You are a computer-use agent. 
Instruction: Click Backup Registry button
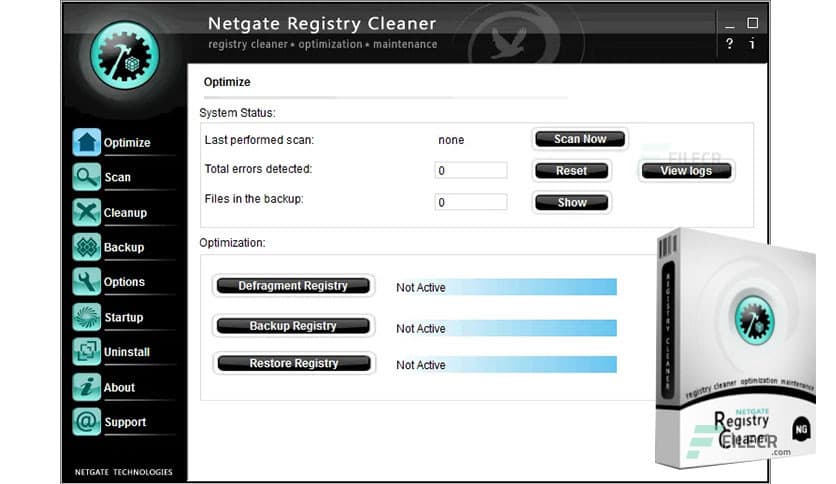pos(293,326)
